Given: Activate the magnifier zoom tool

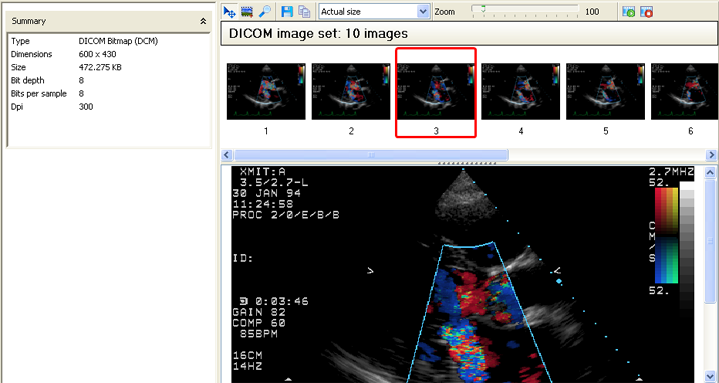Looking at the screenshot, I should [x=265, y=12].
